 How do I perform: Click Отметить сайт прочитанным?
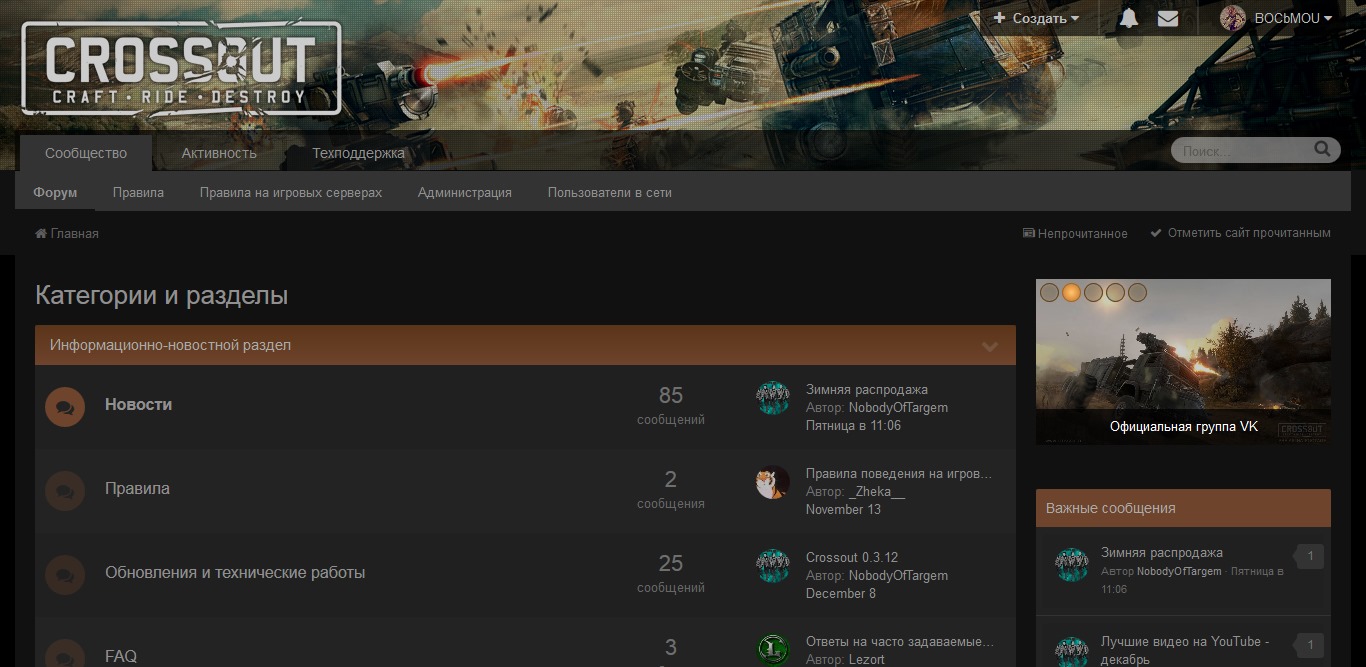pyautogui.click(x=1240, y=233)
